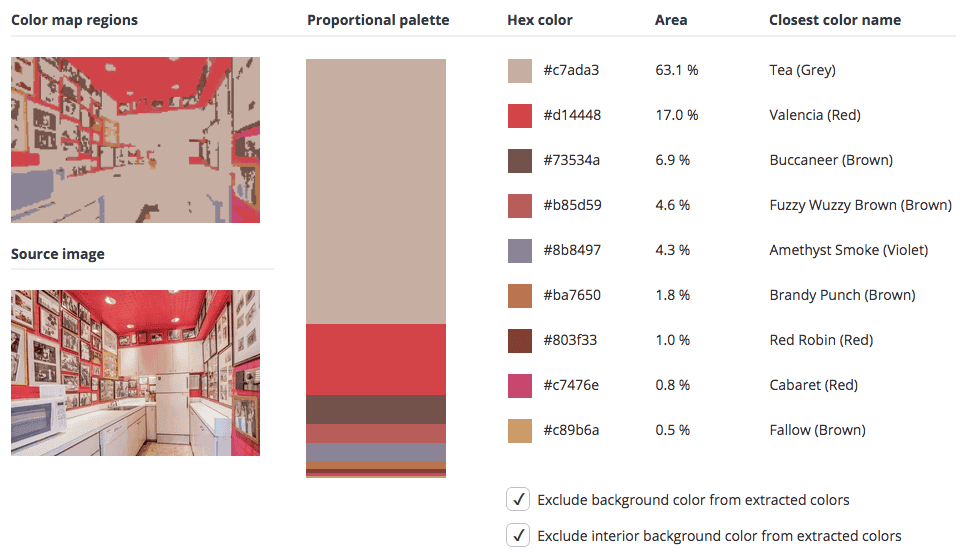
Task: Pick the Fallow #c89b6a color swatch
Action: point(520,431)
